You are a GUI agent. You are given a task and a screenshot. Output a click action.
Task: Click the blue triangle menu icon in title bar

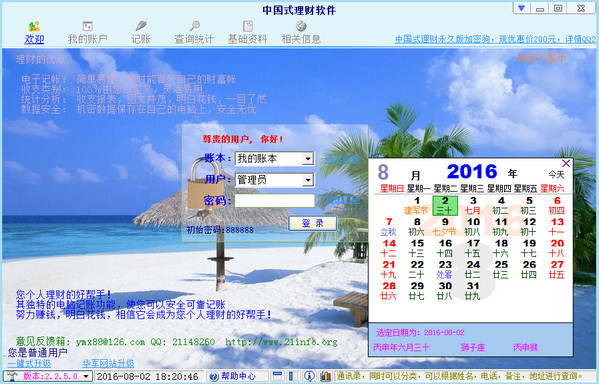(x=521, y=8)
